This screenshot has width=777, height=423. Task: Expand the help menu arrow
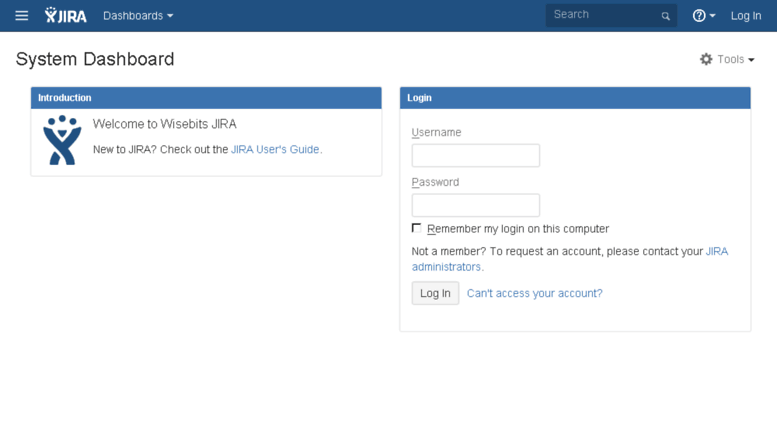[713, 16]
